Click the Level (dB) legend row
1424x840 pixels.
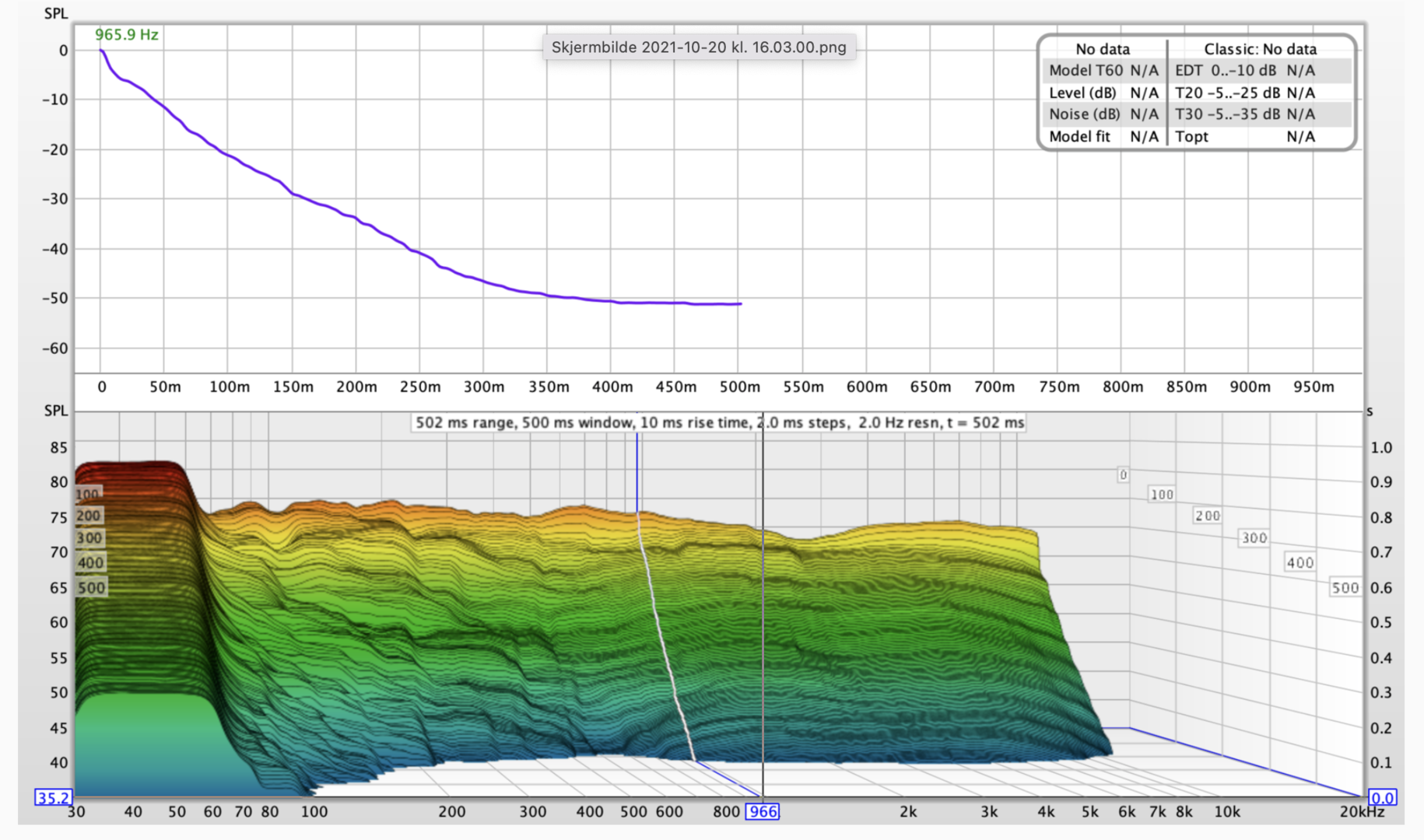pyautogui.click(x=1103, y=93)
